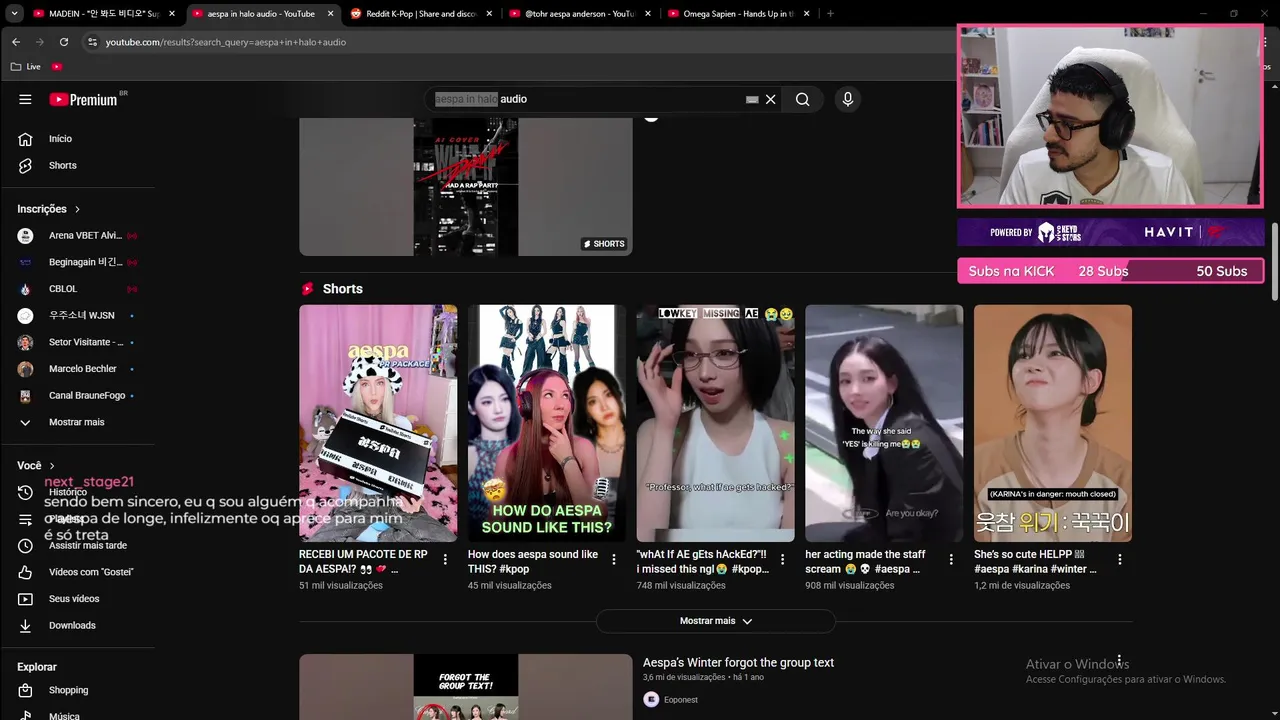This screenshot has width=1280, height=720.
Task: Play the KARINA's in danger short
Action: [1053, 423]
